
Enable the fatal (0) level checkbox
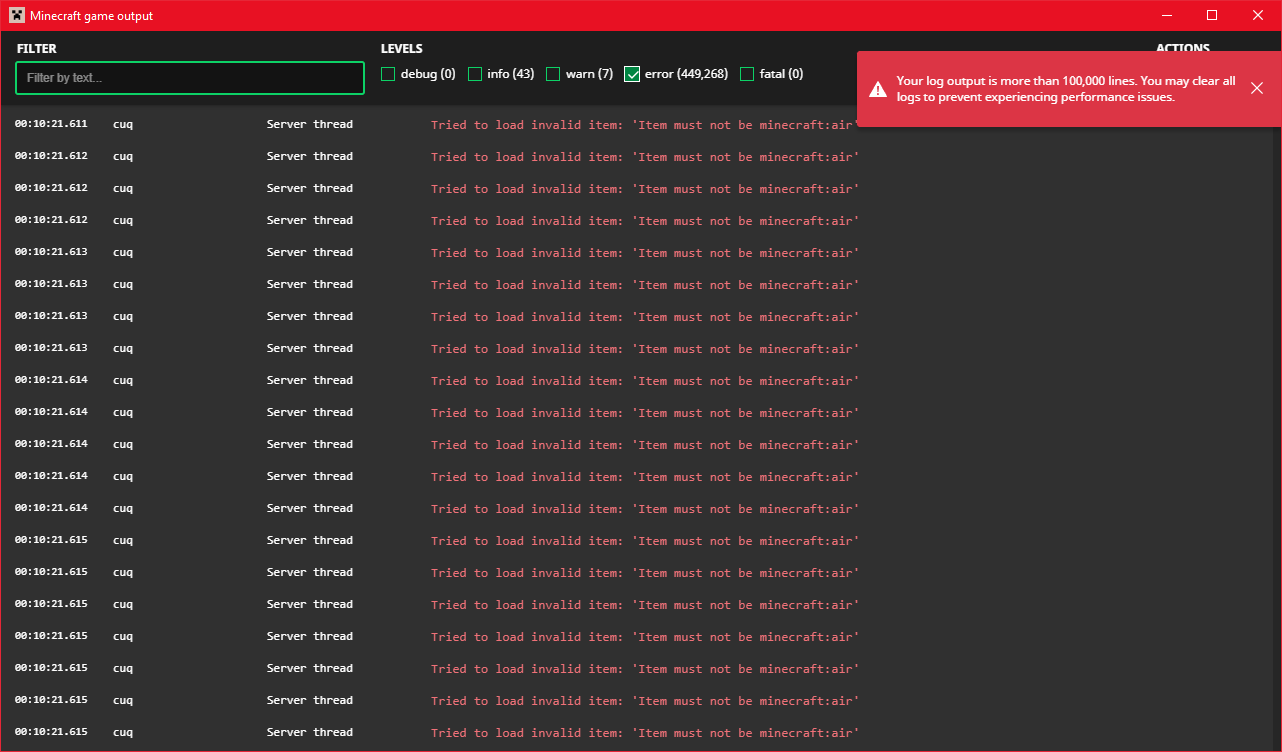747,74
